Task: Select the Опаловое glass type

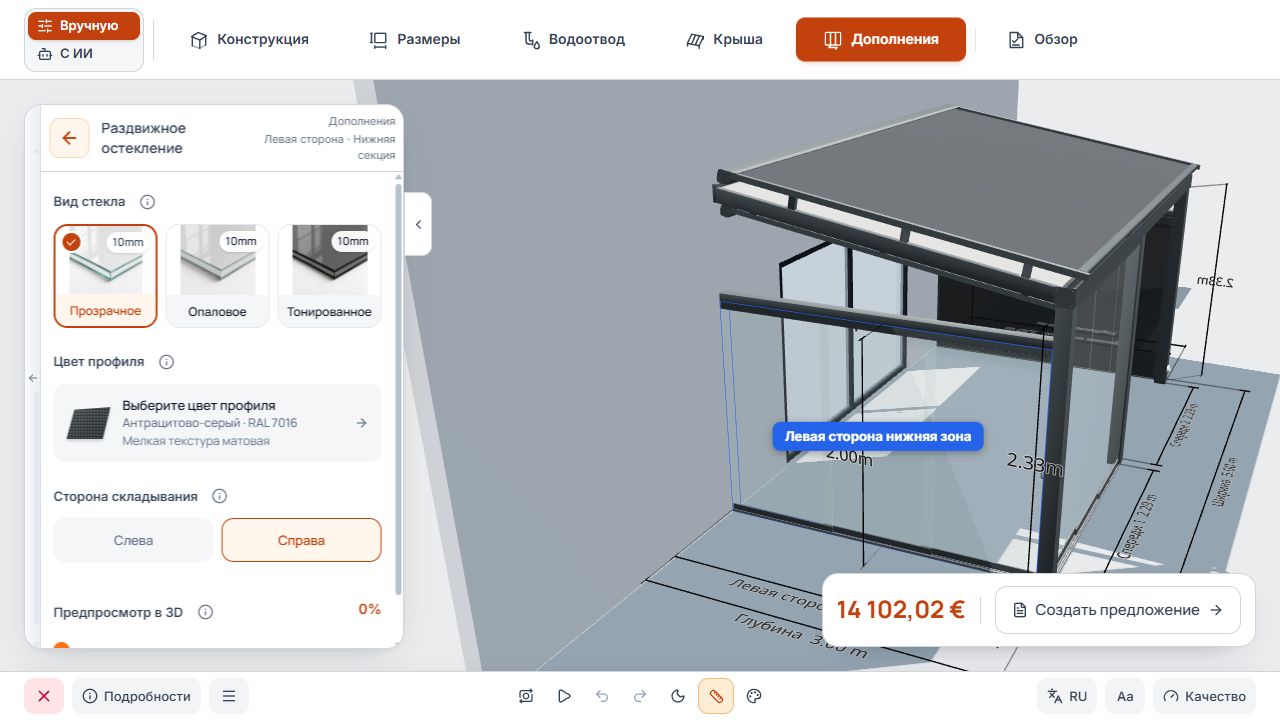Action: (217, 276)
